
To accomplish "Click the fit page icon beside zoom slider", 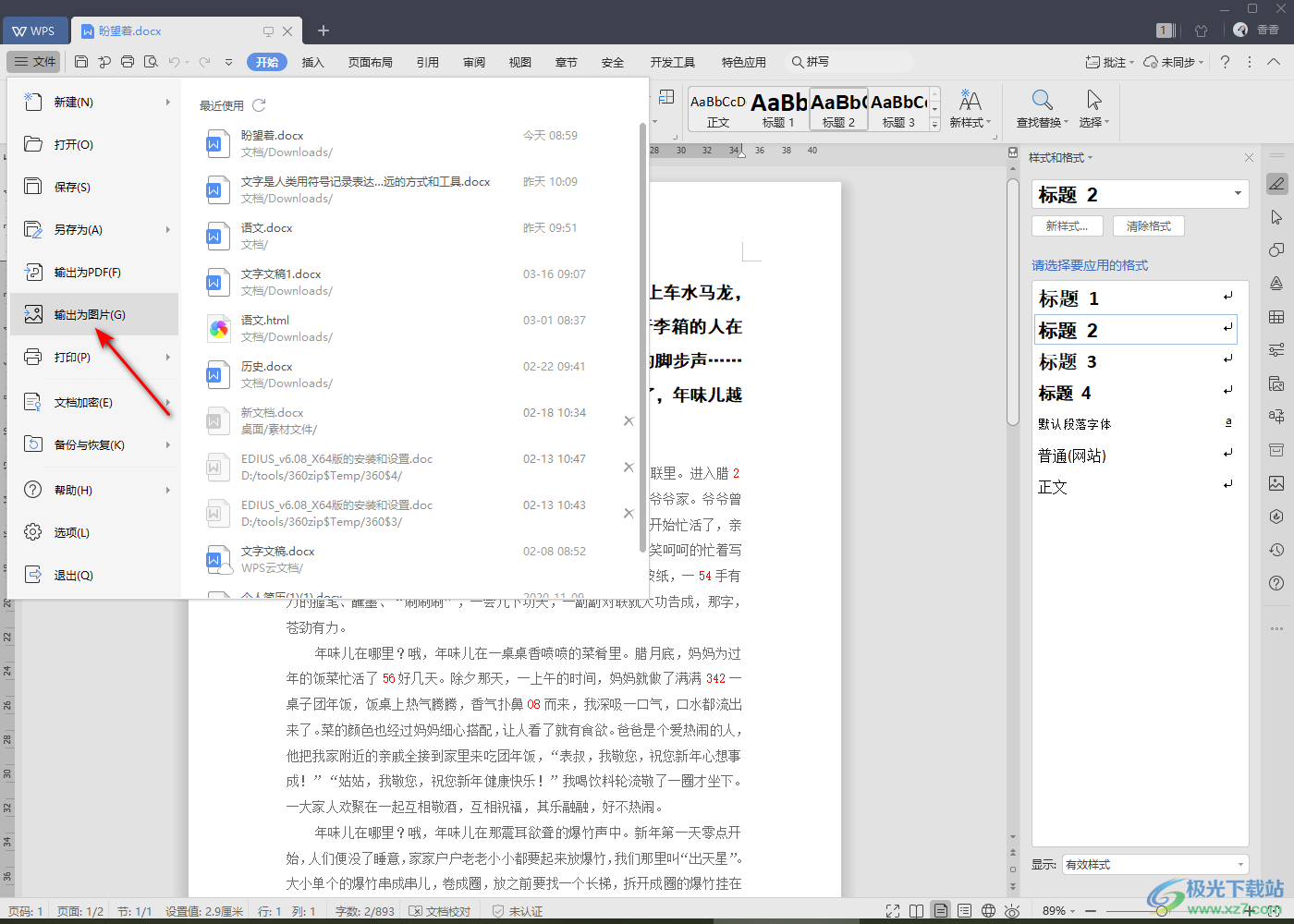I will click(x=1276, y=911).
